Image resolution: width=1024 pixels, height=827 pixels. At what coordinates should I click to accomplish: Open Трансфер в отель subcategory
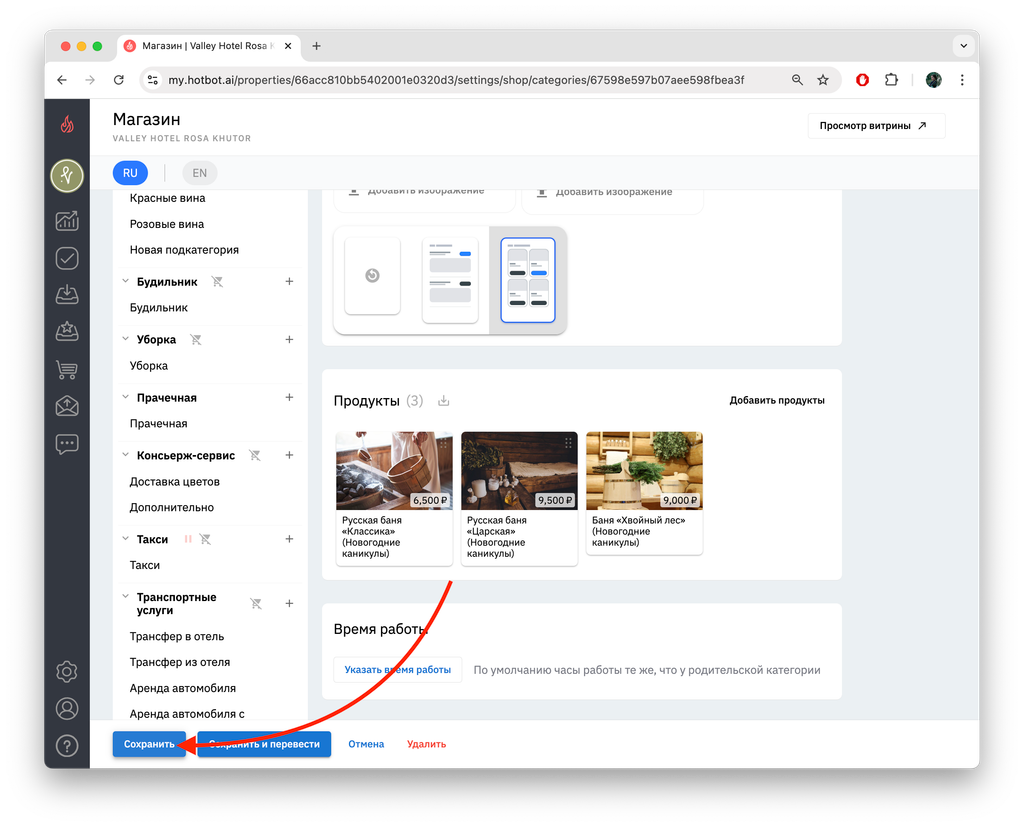(x=176, y=636)
